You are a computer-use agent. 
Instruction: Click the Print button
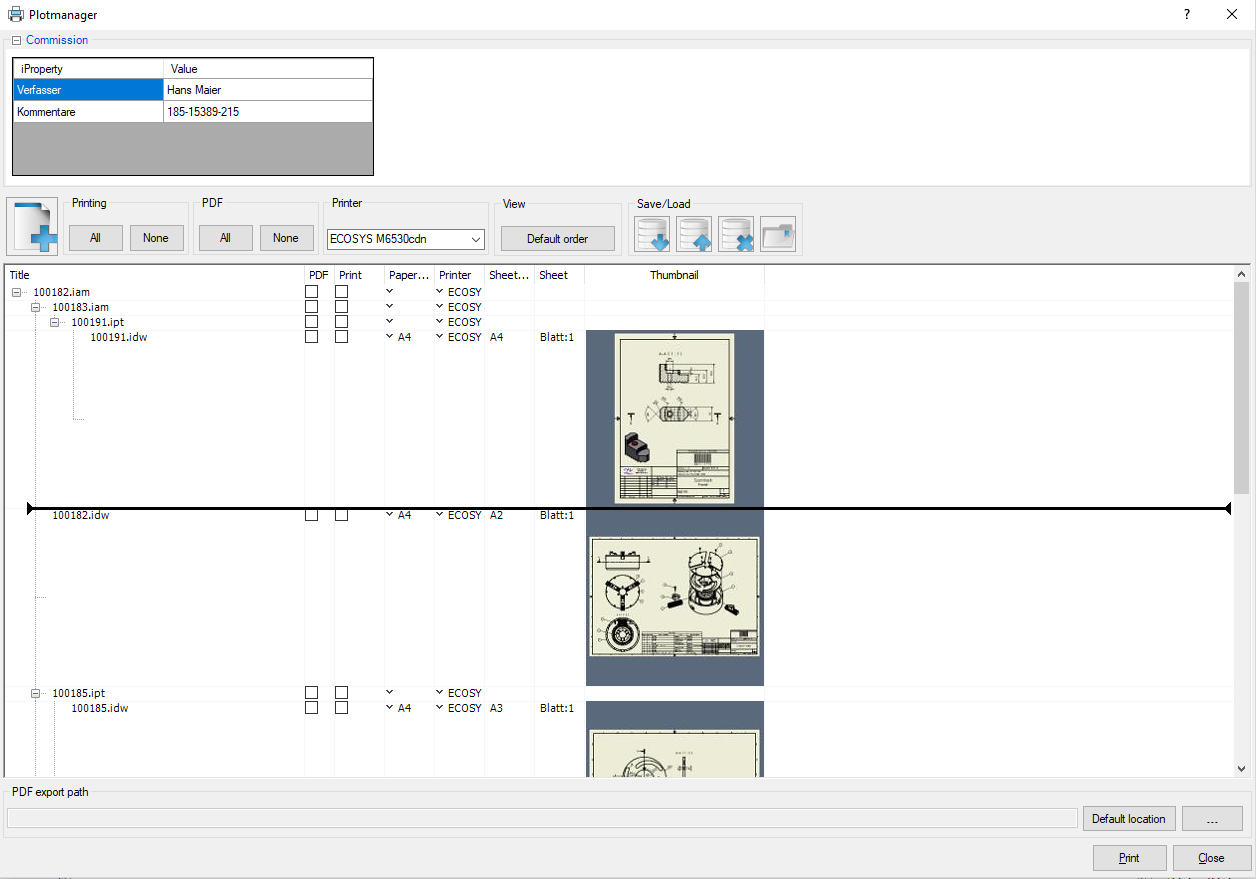click(1129, 858)
